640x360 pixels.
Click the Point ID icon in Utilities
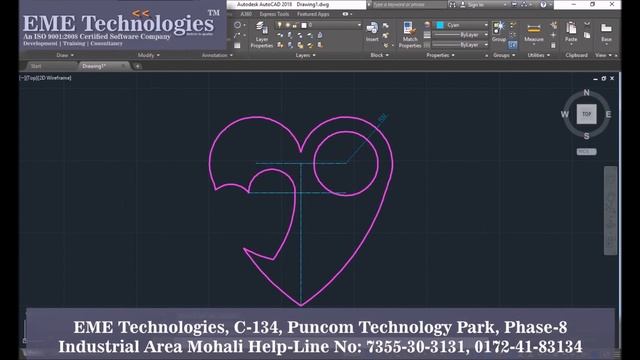[x=553, y=35]
